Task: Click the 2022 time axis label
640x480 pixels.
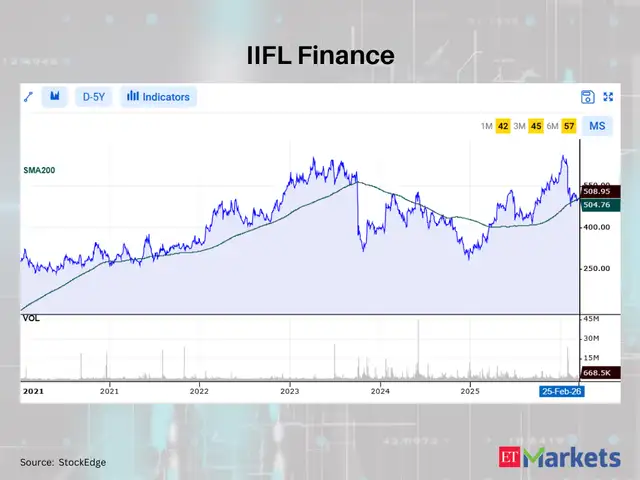Action: pyautogui.click(x=199, y=391)
